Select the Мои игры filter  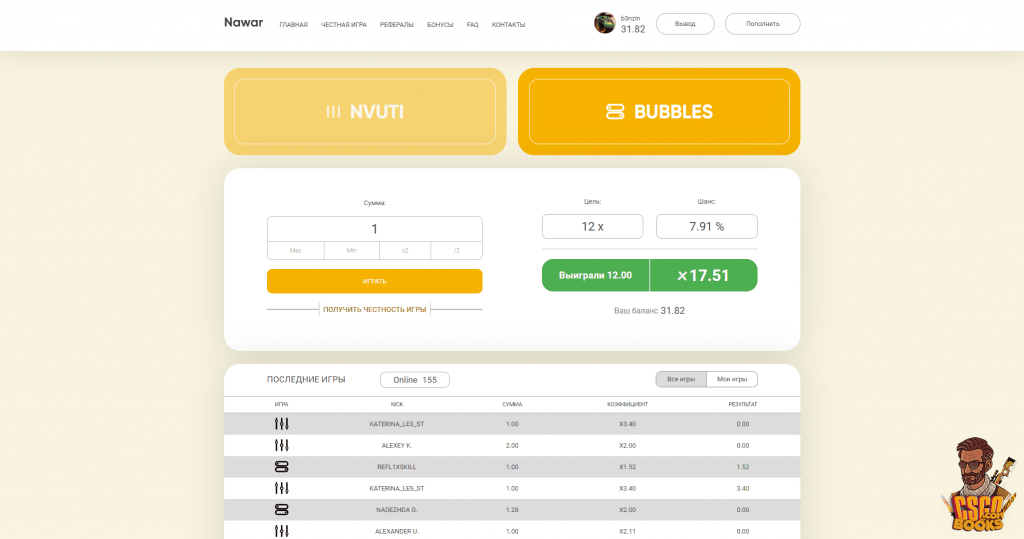coord(732,379)
